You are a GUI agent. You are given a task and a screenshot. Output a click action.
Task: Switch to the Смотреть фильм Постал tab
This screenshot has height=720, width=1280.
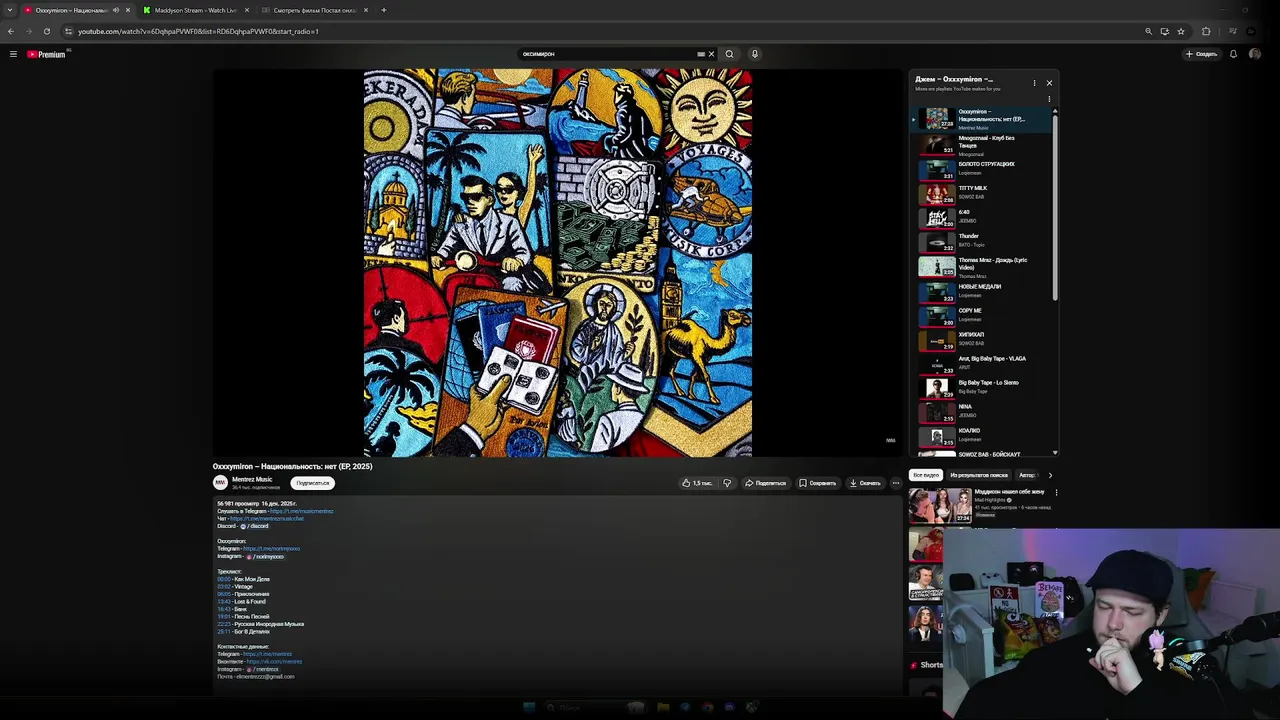tap(313, 10)
